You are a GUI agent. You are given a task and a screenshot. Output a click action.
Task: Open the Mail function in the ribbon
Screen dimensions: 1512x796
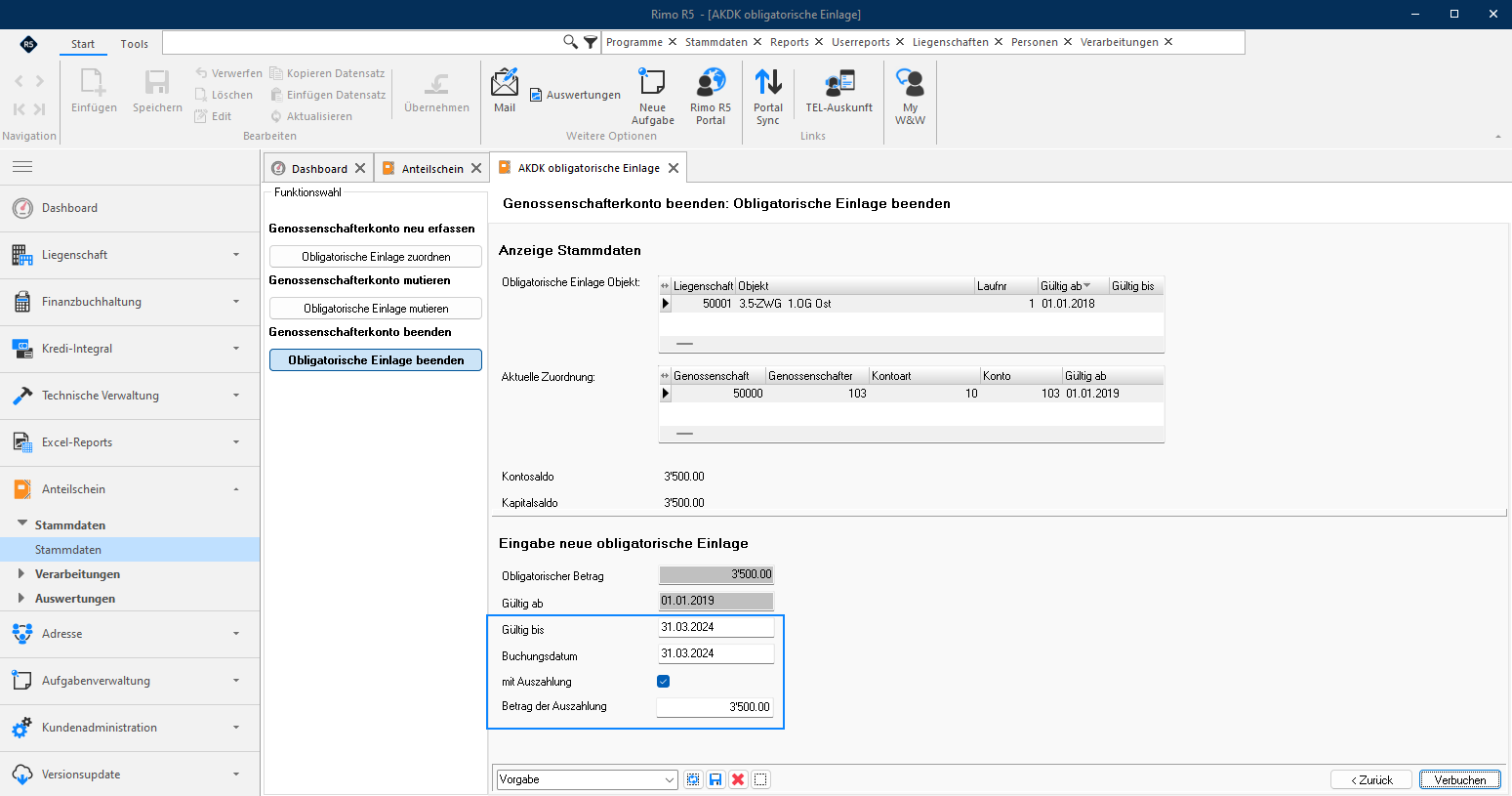pos(505,91)
